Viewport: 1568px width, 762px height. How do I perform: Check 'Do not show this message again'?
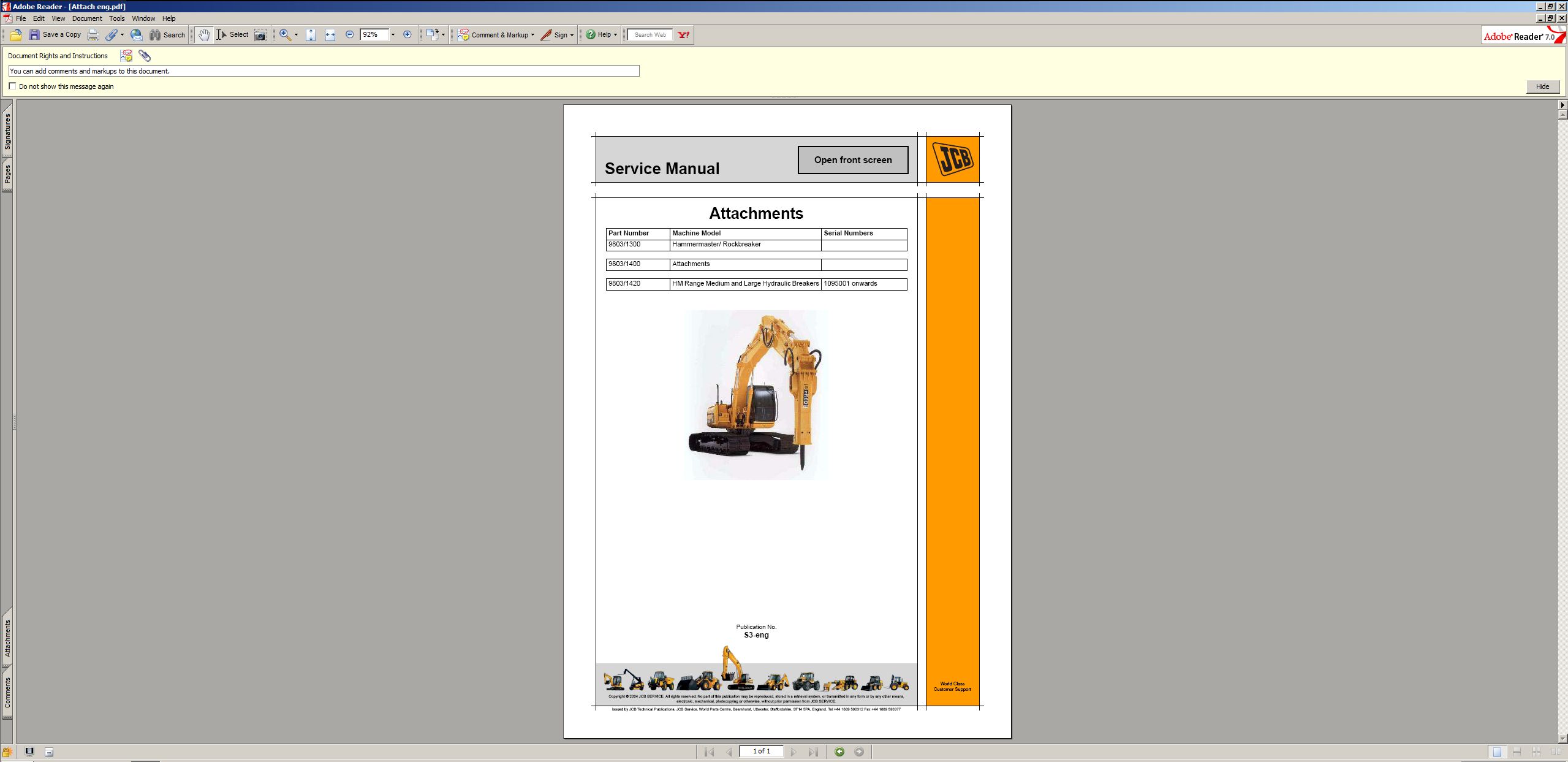[x=12, y=86]
